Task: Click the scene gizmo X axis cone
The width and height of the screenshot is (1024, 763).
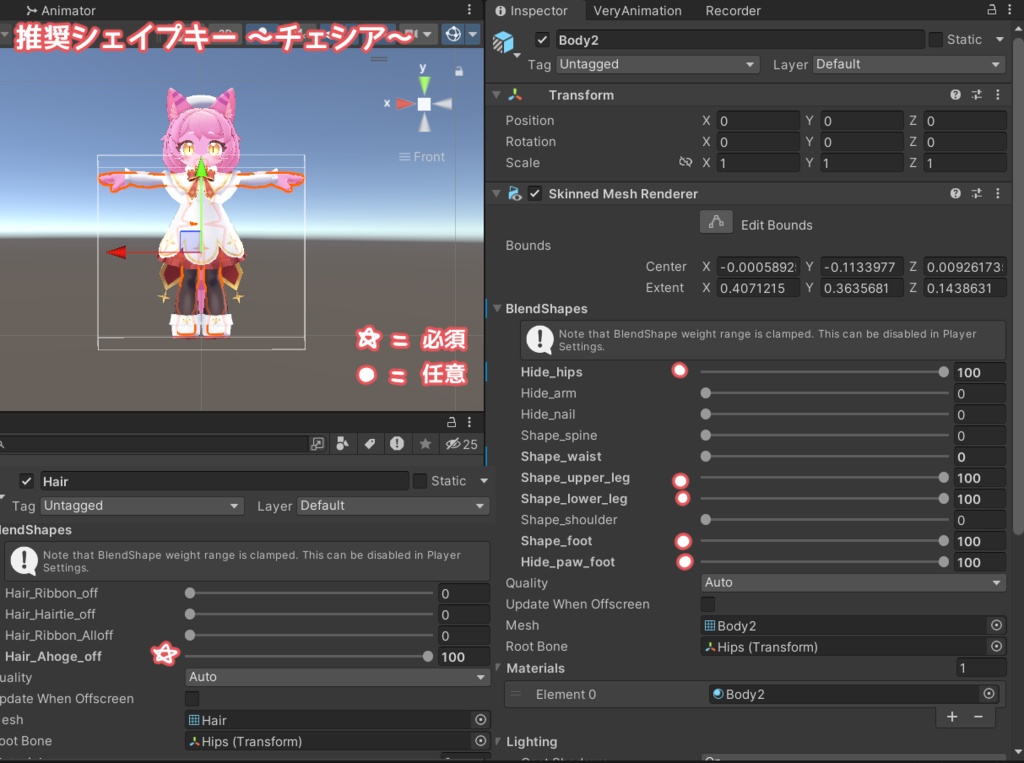Action: point(406,103)
